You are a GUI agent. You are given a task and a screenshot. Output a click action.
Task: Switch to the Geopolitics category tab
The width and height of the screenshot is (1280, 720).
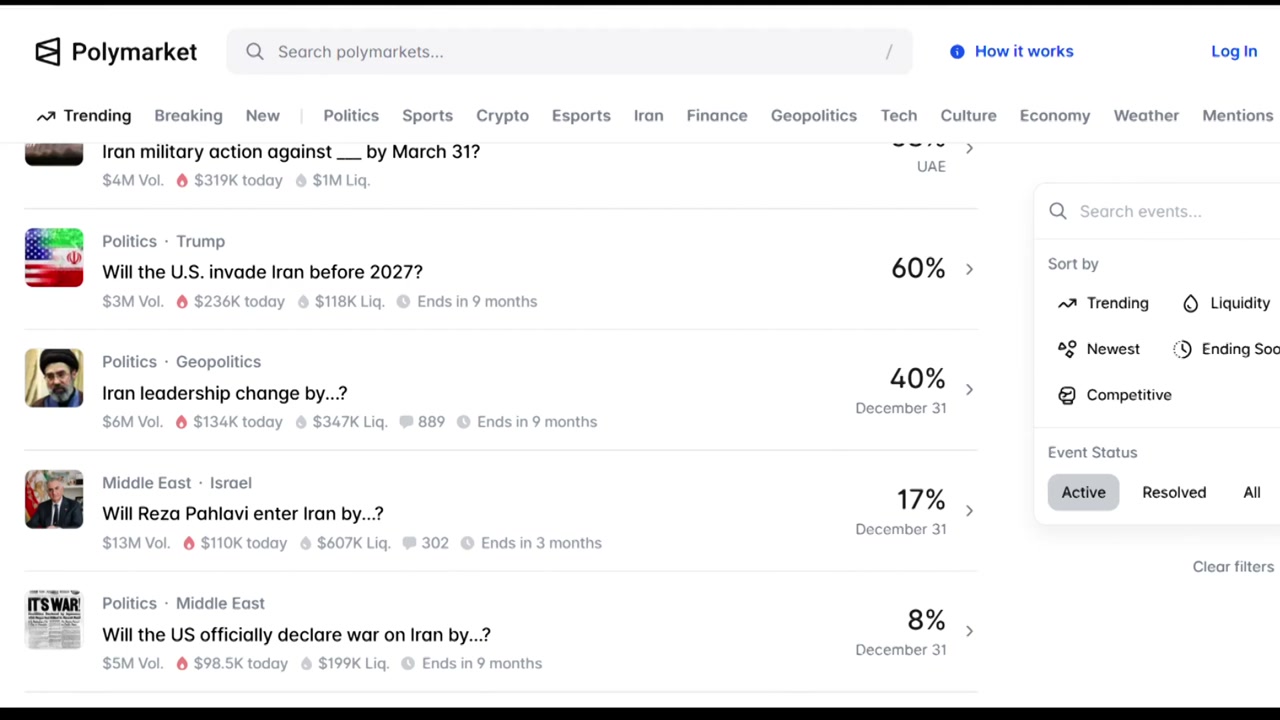click(x=813, y=115)
